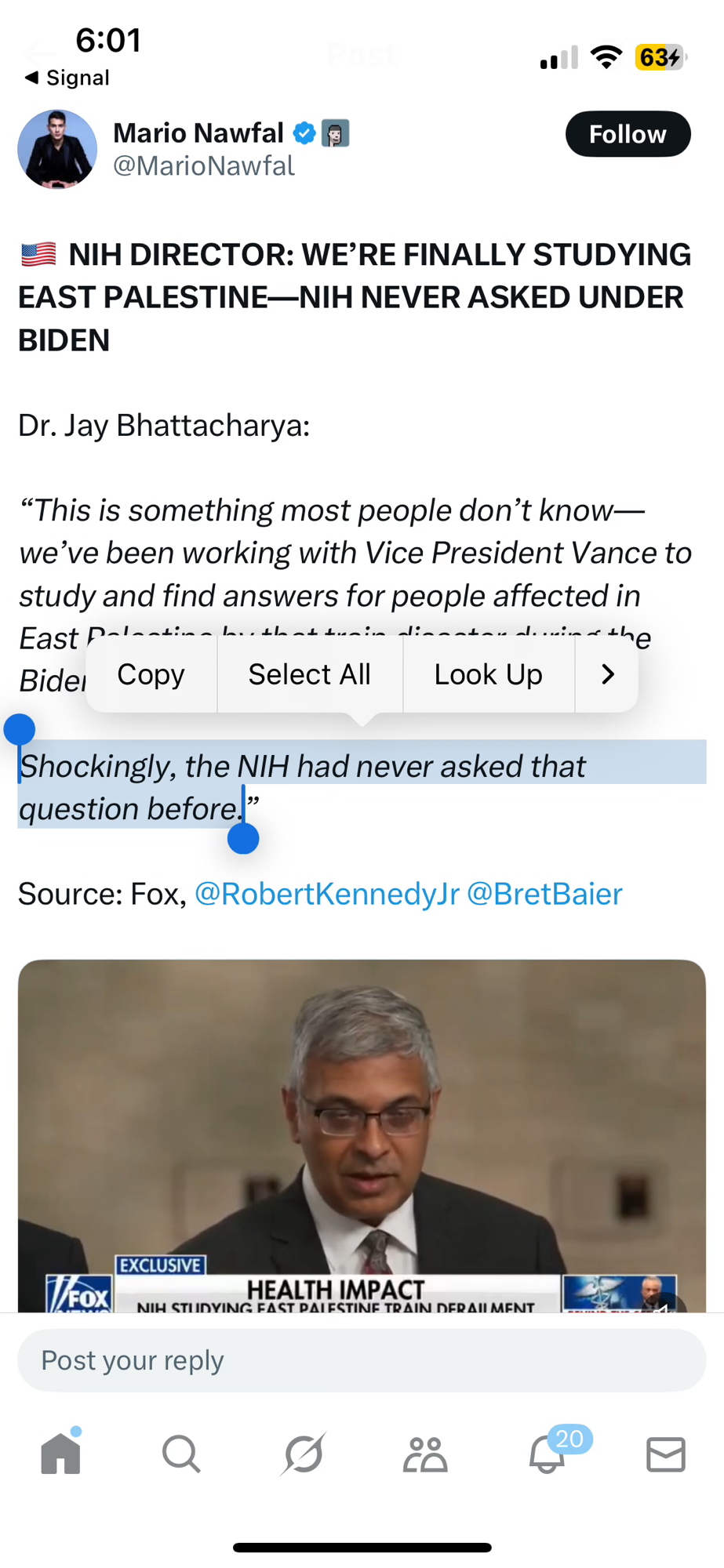This screenshot has height=1568, width=724.
Task: Open the Messages envelope icon
Action: coord(666,1455)
